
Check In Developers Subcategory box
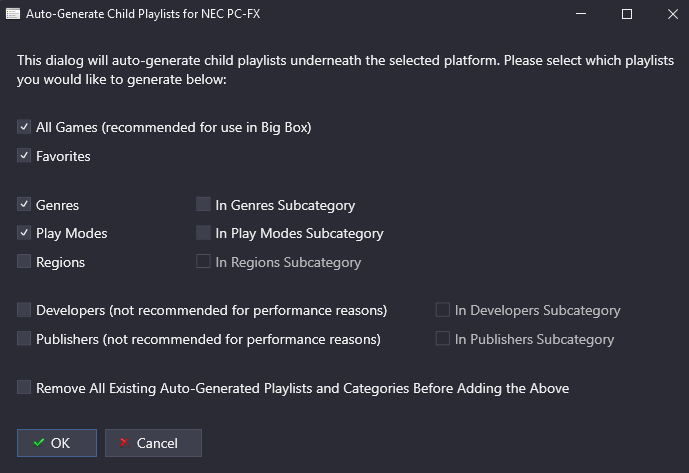[442, 310]
